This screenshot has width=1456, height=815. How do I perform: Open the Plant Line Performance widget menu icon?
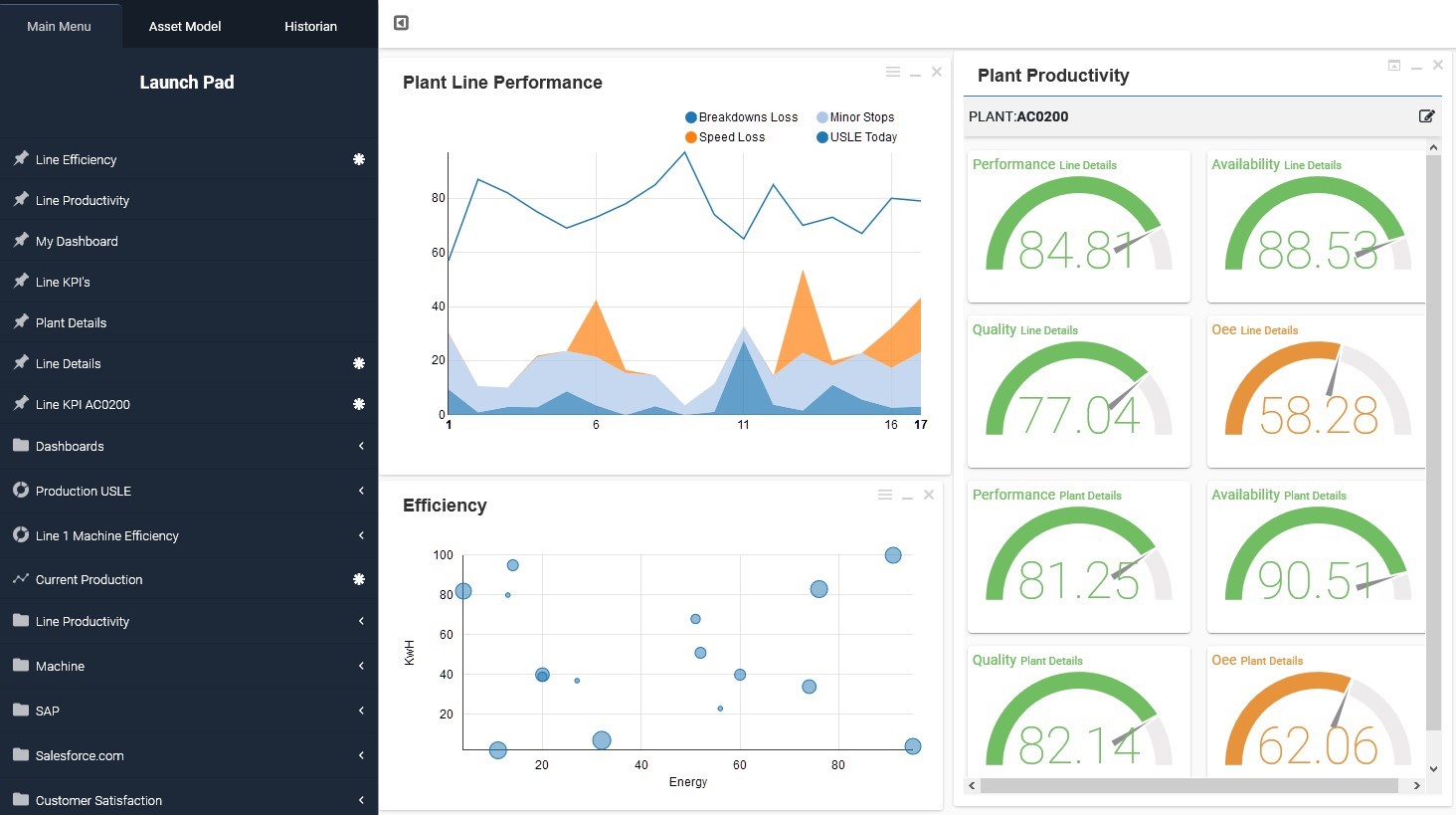click(893, 72)
